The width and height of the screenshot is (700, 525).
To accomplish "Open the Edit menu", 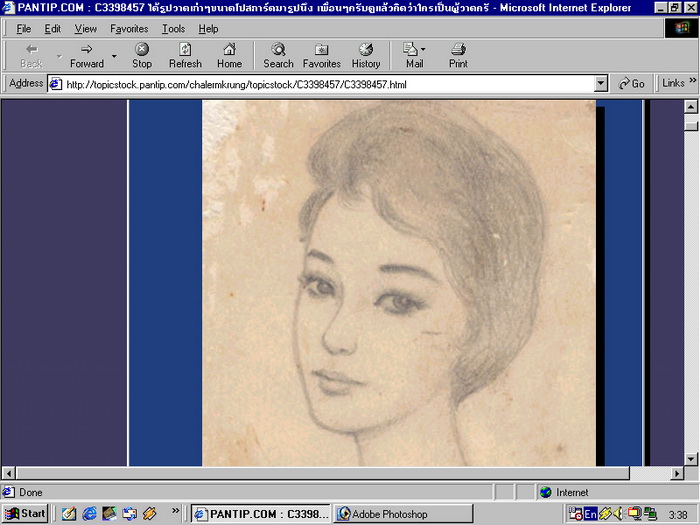I will point(52,29).
